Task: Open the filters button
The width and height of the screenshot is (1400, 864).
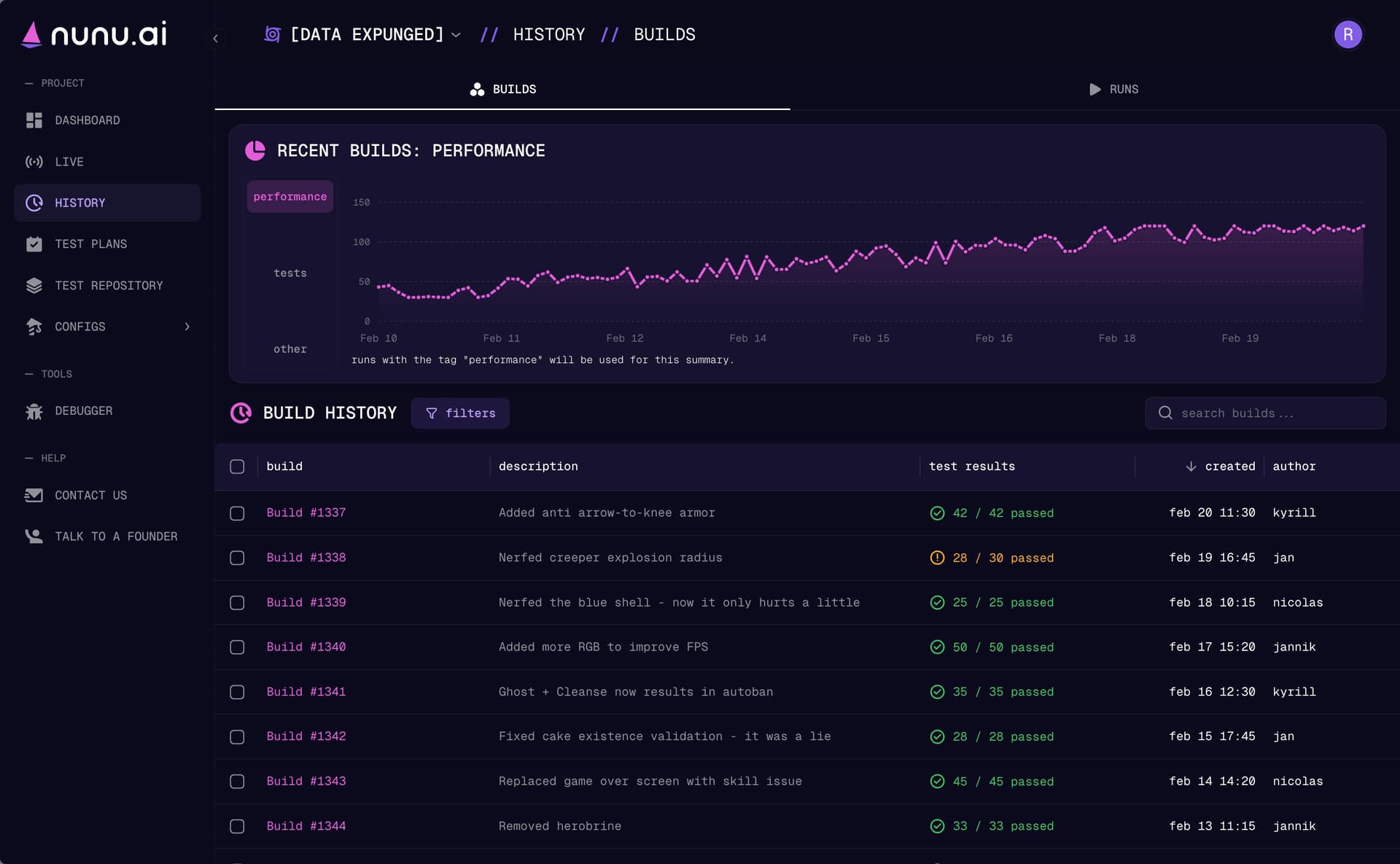Action: [460, 413]
